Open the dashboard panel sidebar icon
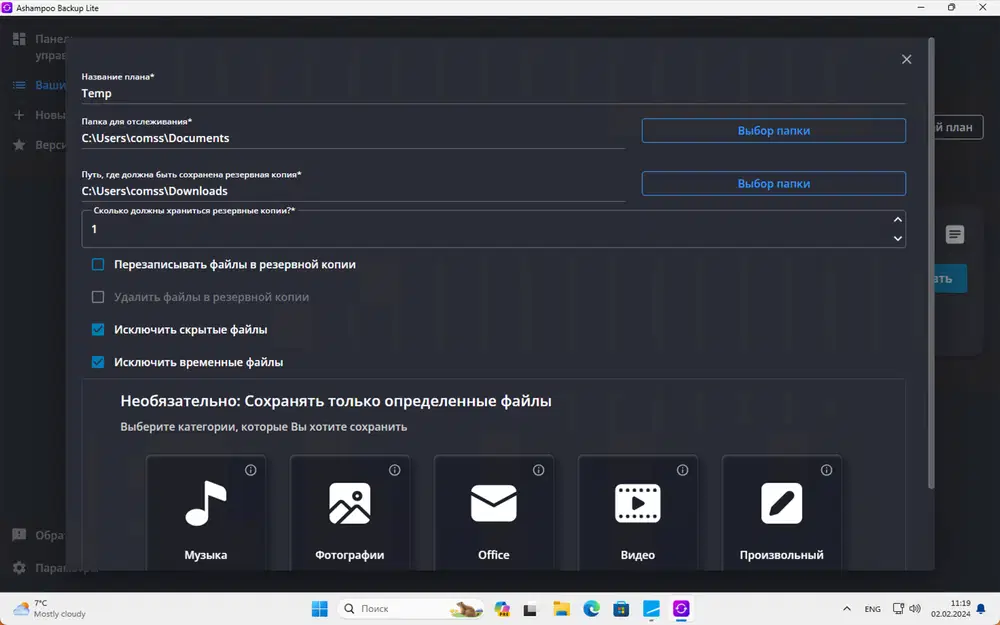Viewport: 1000px width, 625px height. [x=19, y=39]
